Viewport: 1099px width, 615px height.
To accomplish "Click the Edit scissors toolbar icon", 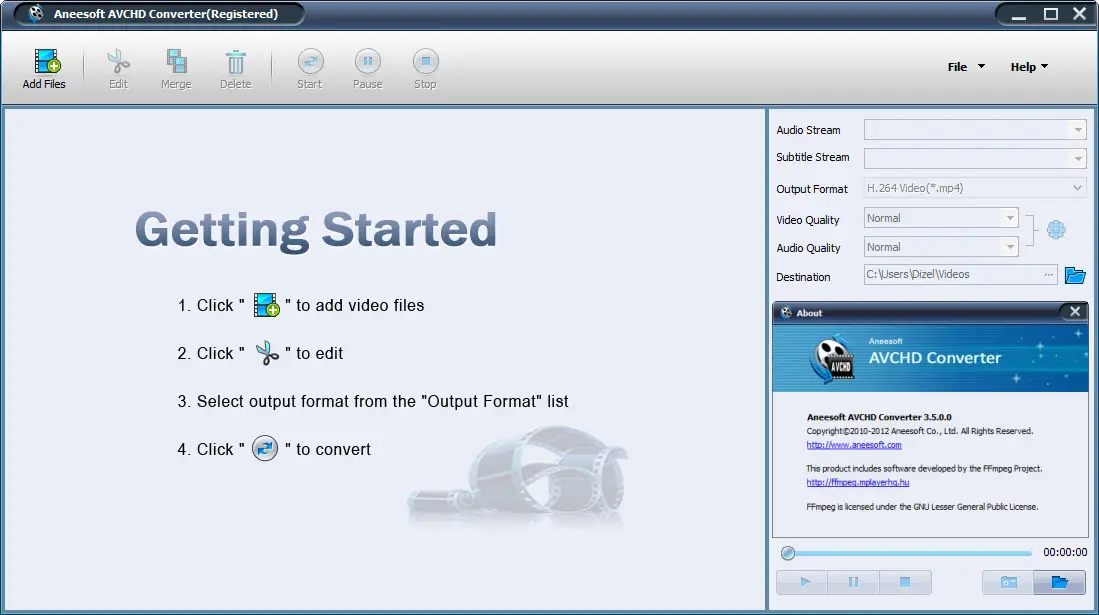I will tap(118, 62).
